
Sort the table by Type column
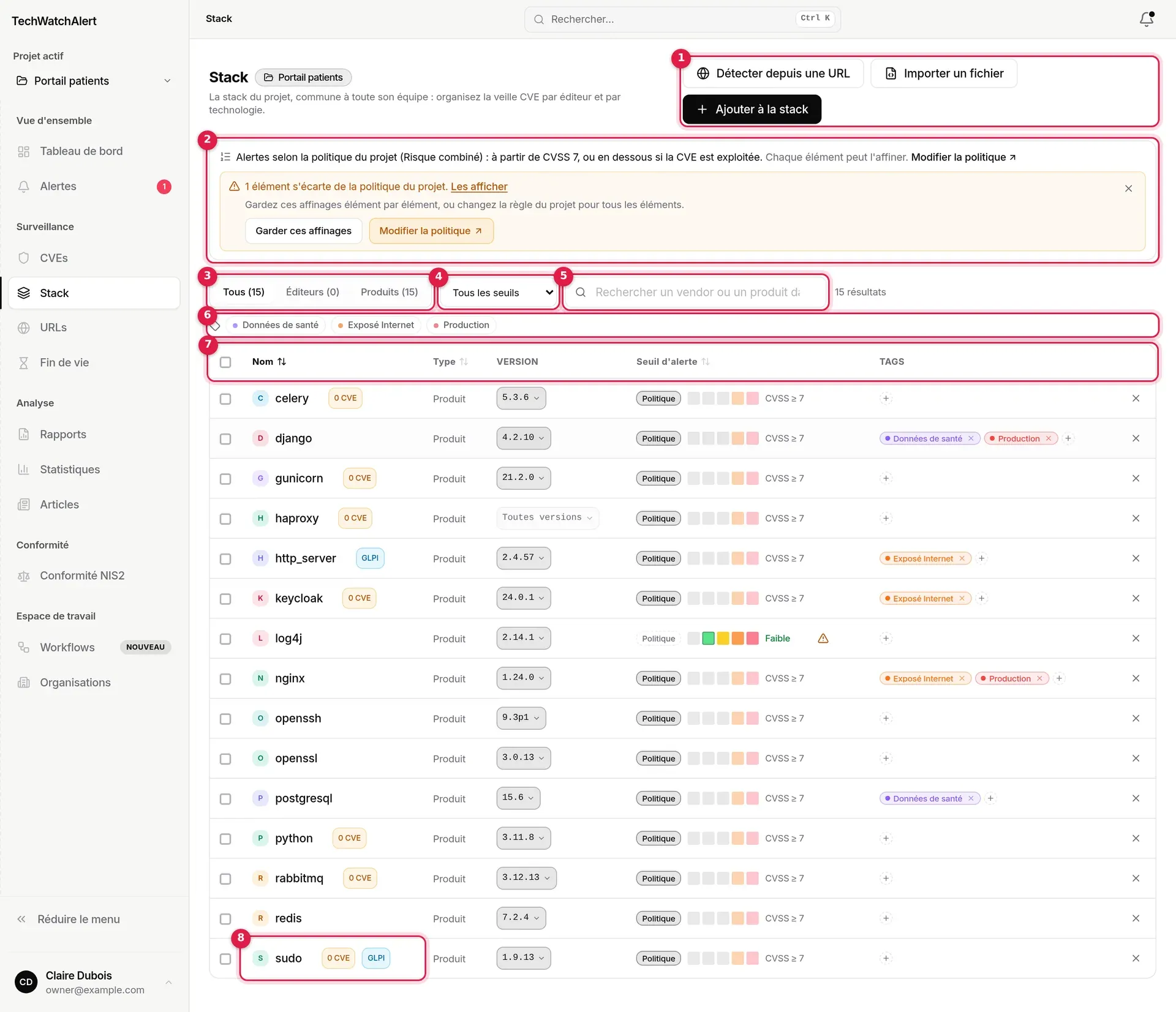[450, 362]
